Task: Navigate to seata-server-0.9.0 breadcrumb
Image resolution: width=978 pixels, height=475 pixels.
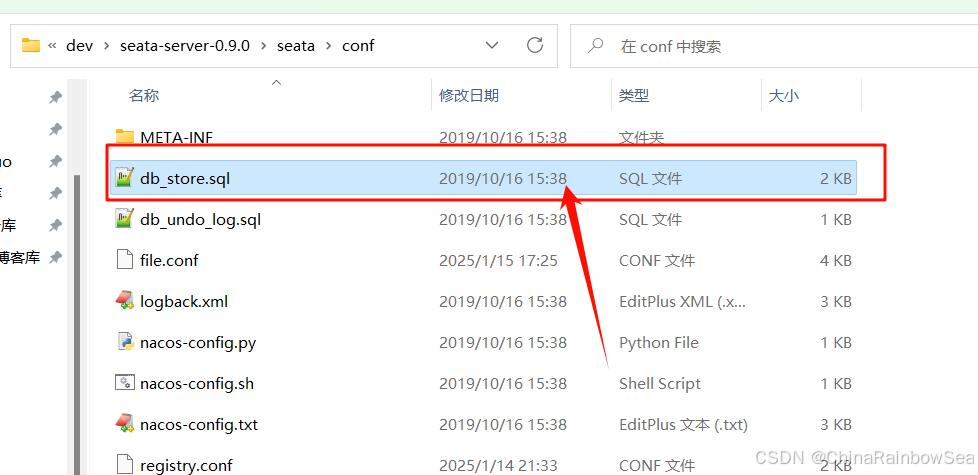Action: coord(185,46)
